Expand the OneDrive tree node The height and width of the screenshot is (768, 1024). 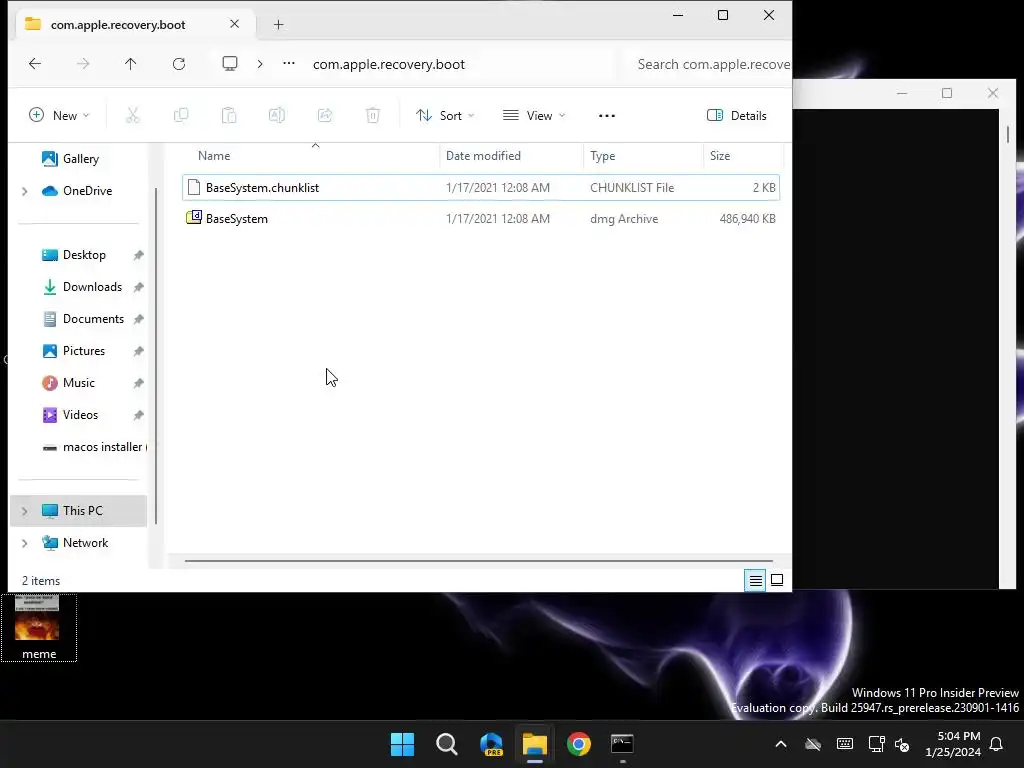coord(25,191)
